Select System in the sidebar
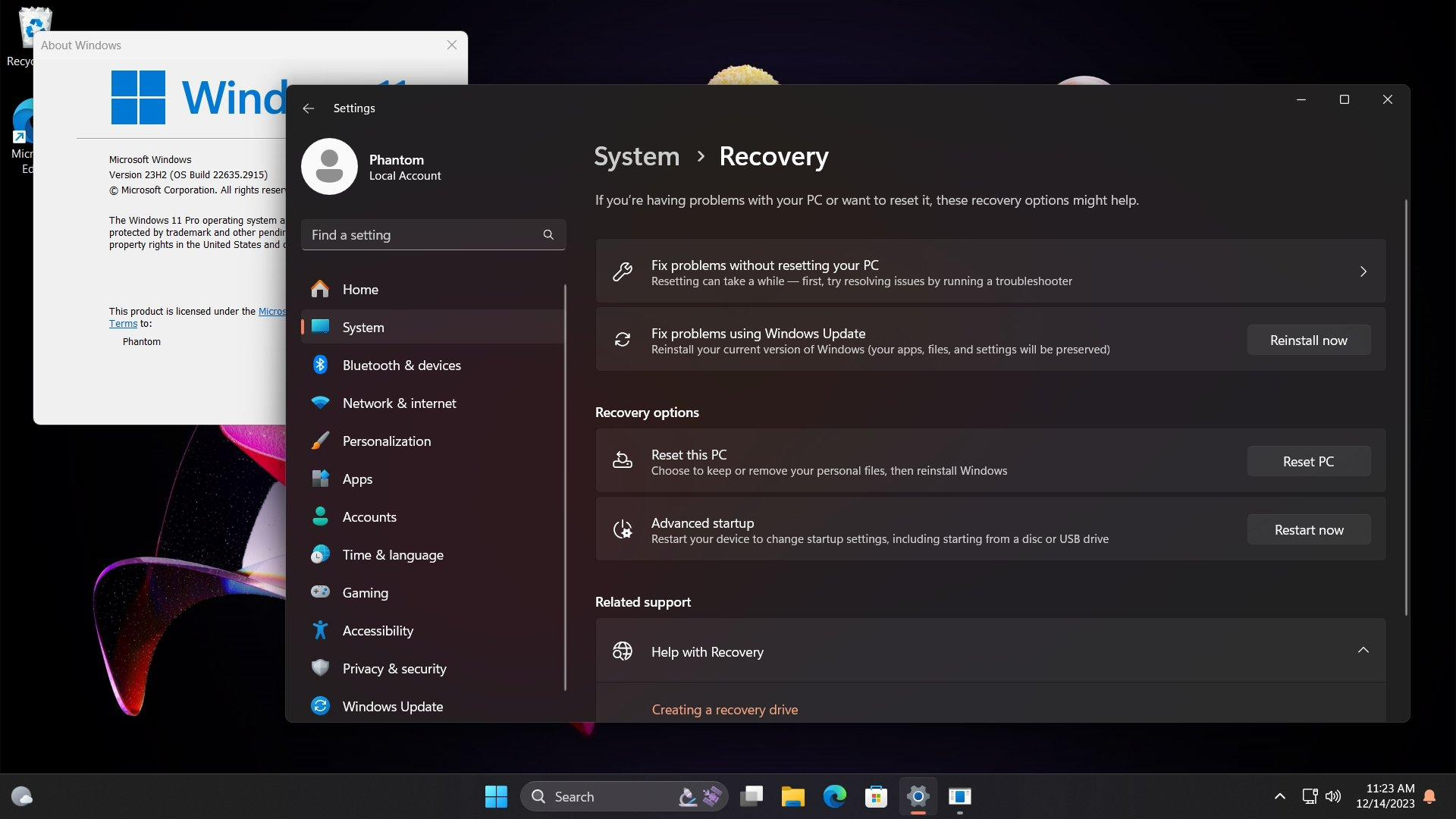The width and height of the screenshot is (1456, 819). 433,327
